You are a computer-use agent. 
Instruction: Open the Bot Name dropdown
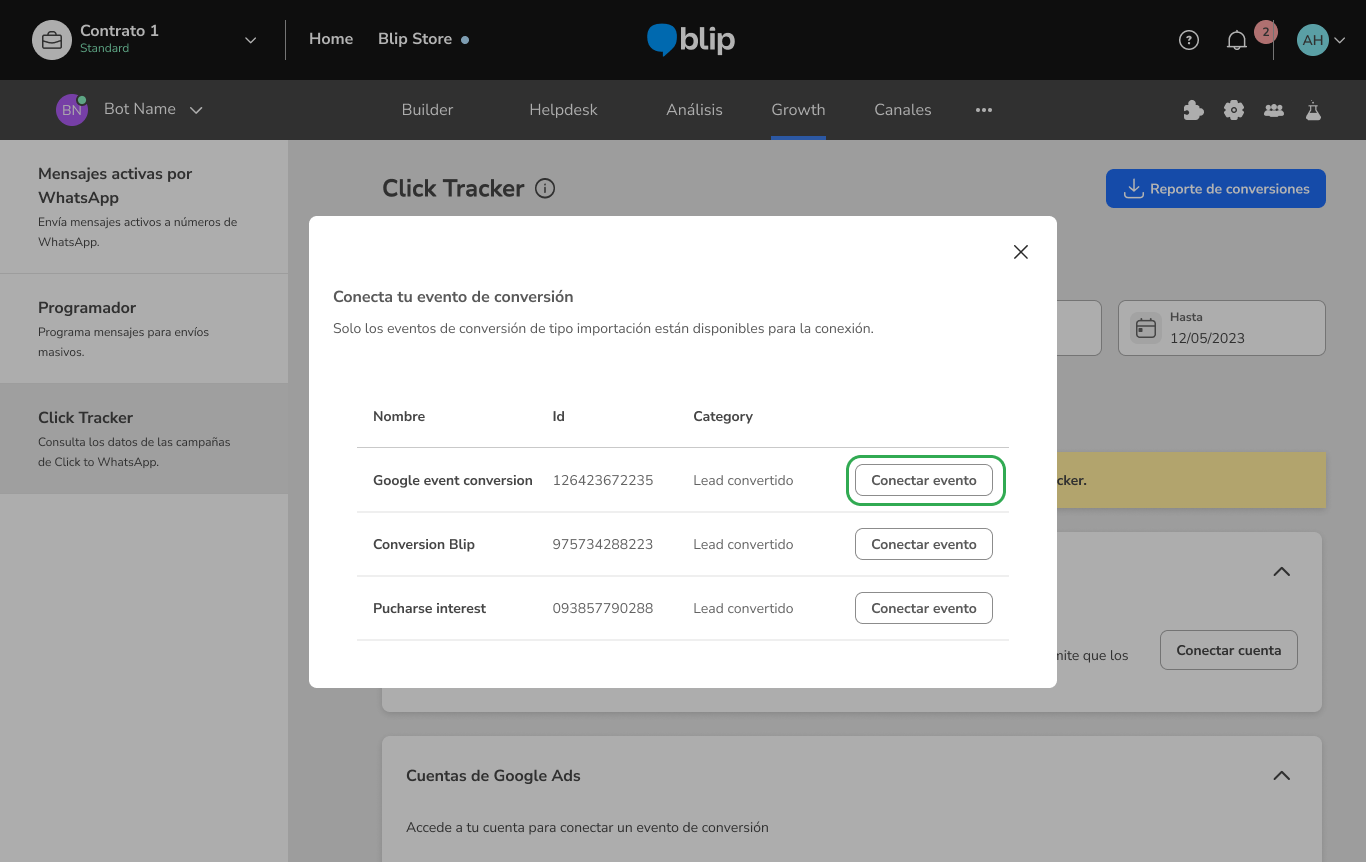point(196,110)
